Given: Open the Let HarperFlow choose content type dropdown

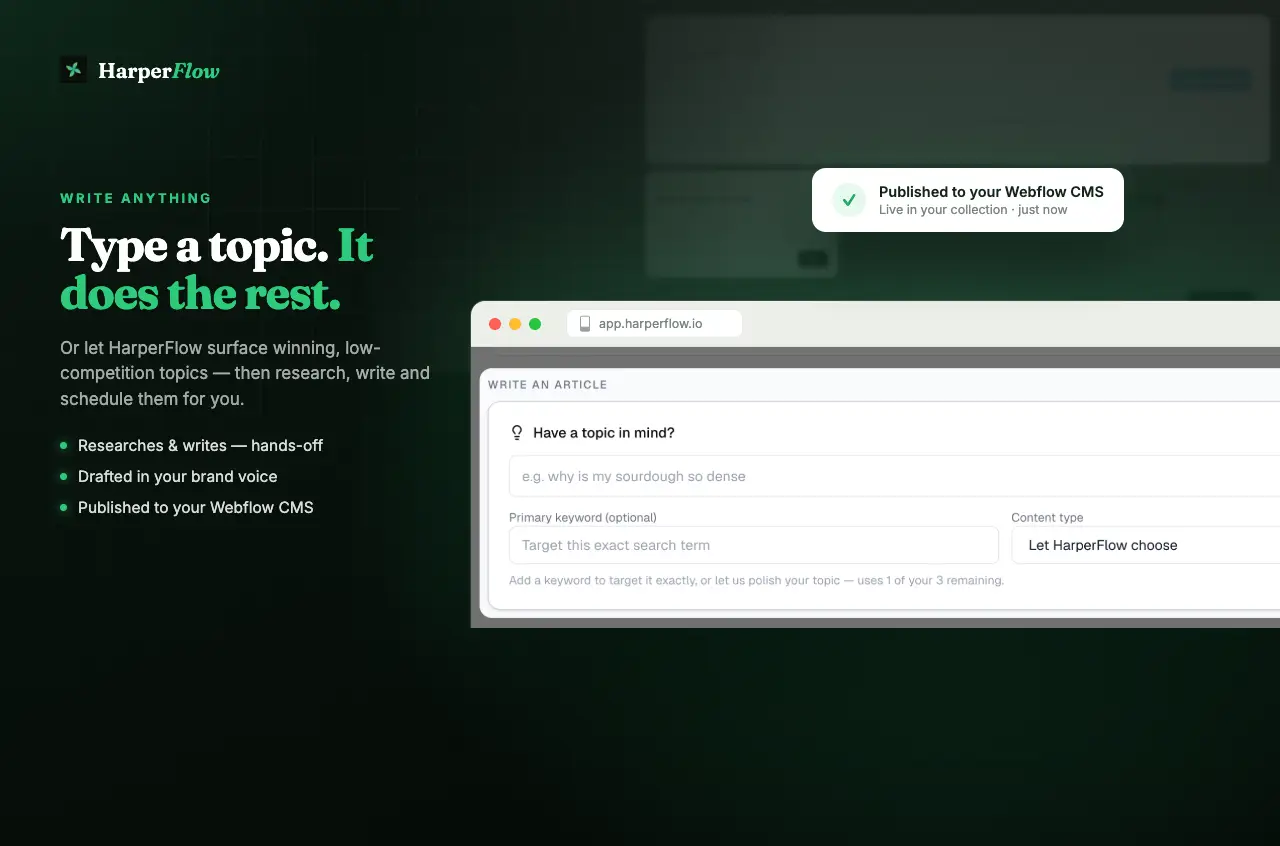Looking at the screenshot, I should click(x=1146, y=545).
